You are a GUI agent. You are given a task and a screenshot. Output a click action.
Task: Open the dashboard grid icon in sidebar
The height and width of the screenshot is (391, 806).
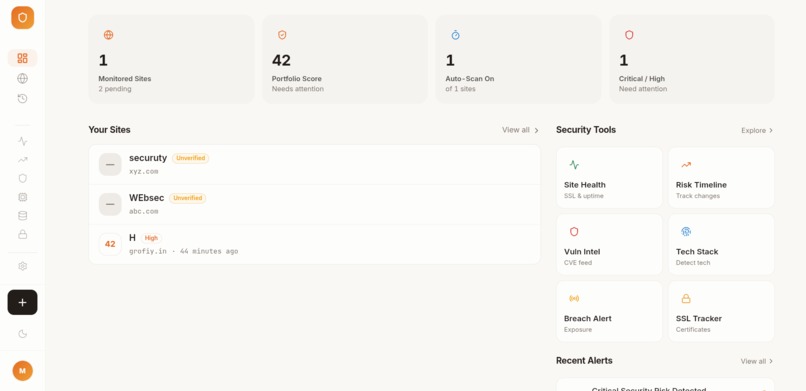click(x=23, y=58)
